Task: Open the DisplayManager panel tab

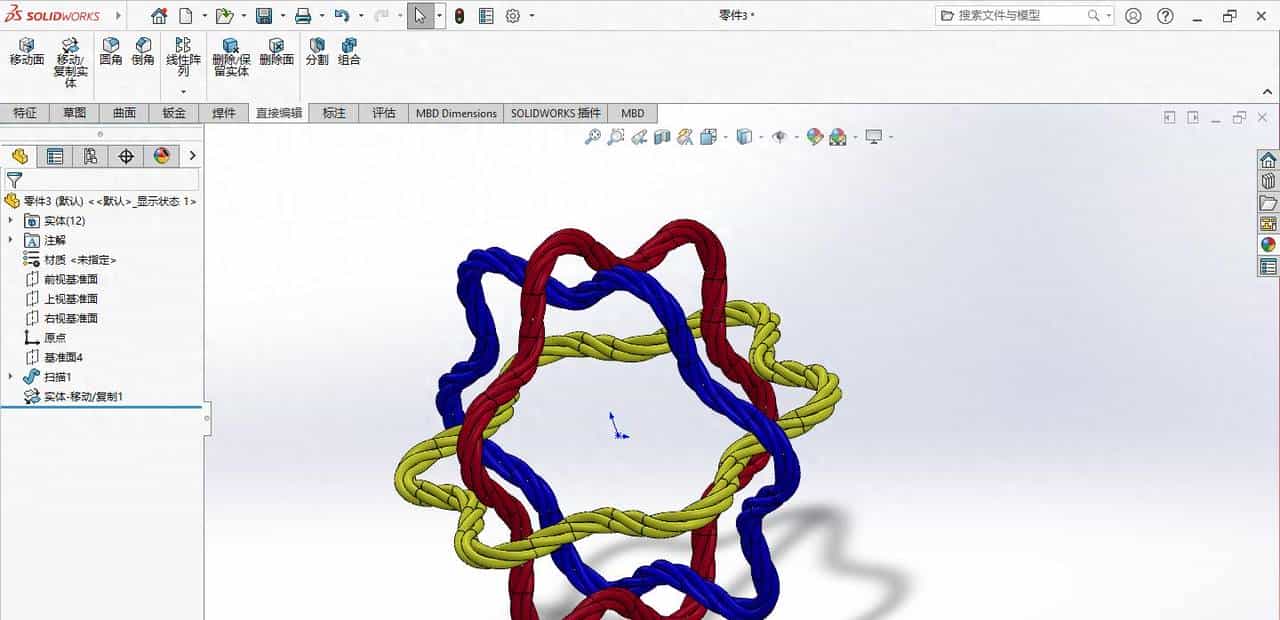Action: pos(163,156)
